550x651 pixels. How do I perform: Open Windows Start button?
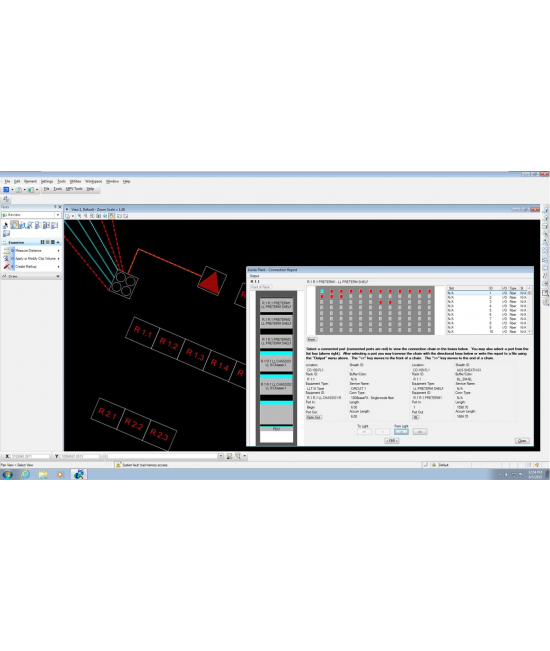tap(7, 474)
